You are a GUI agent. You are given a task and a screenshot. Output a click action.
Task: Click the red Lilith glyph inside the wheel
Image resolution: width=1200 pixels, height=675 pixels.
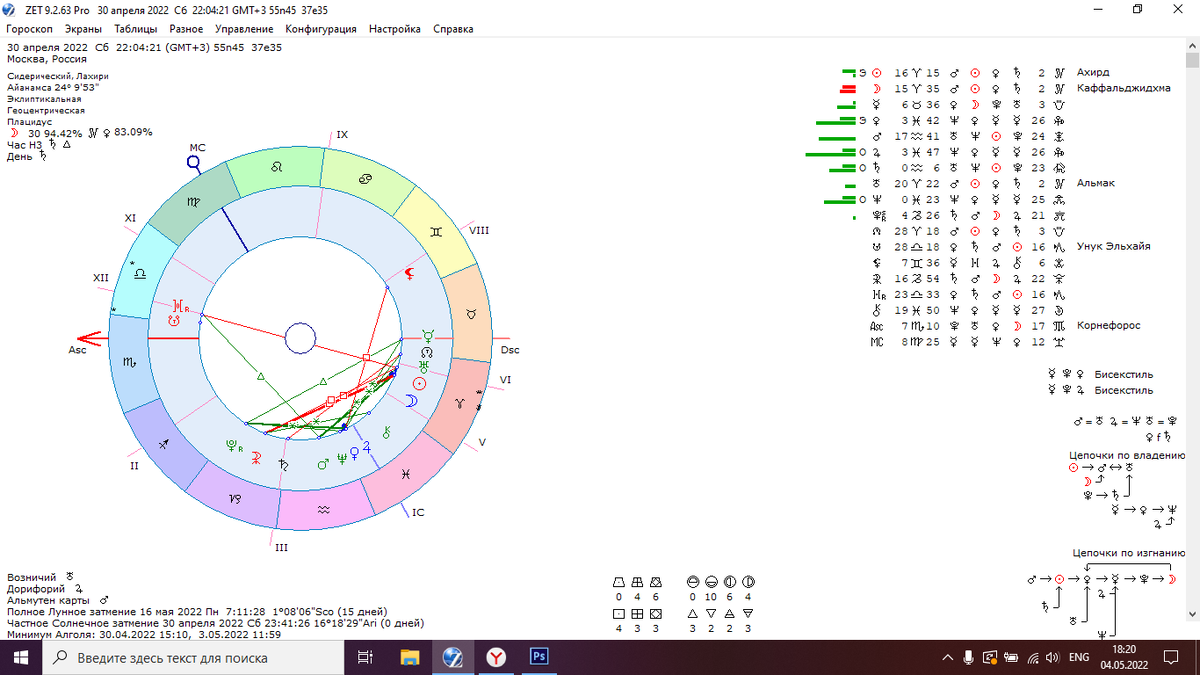point(408,273)
